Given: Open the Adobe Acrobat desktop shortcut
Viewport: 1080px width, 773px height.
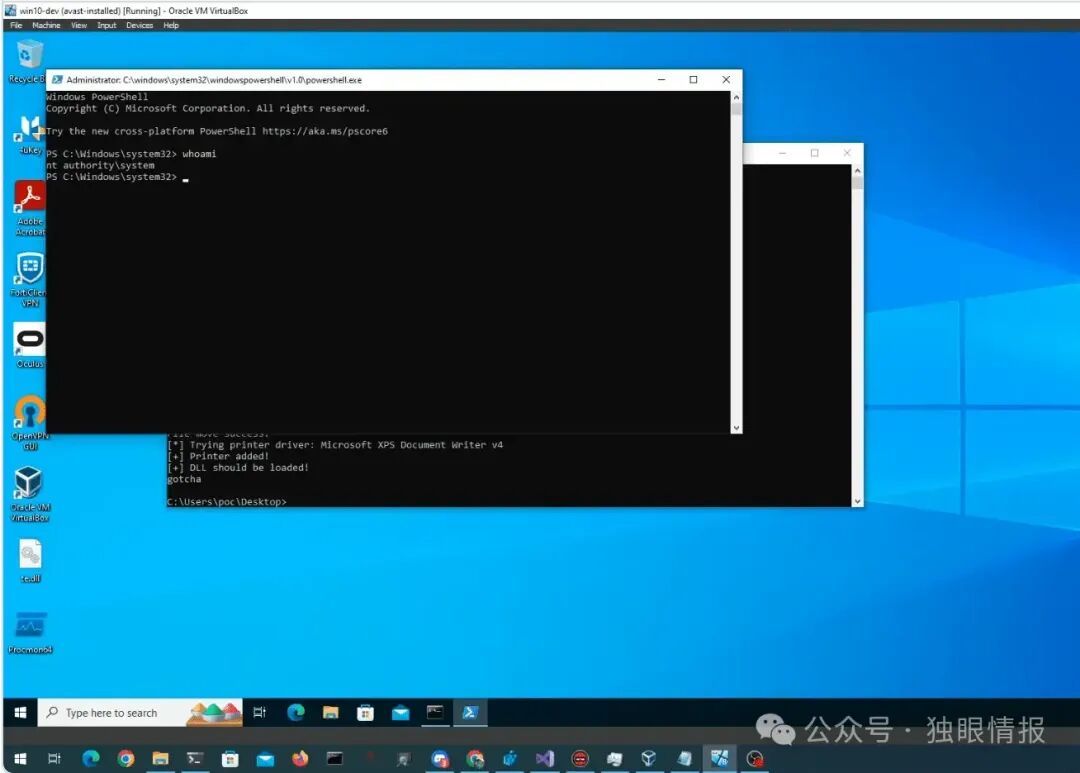Looking at the screenshot, I should click(x=30, y=207).
